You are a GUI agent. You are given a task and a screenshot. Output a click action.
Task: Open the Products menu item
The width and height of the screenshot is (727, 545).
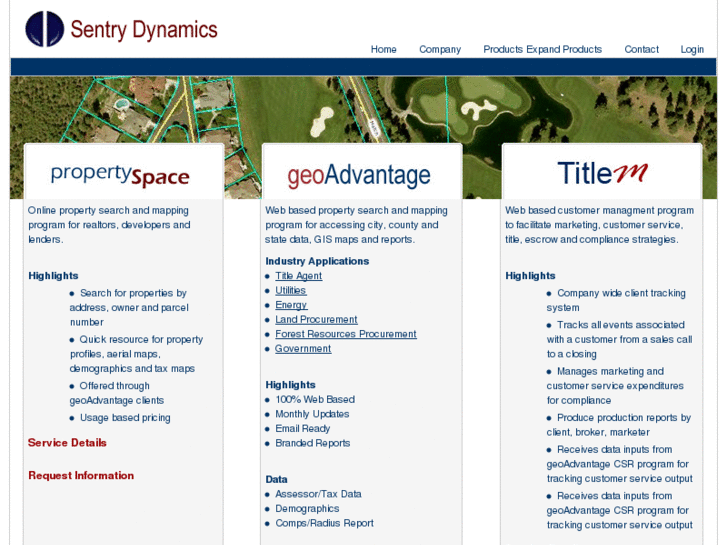503,49
